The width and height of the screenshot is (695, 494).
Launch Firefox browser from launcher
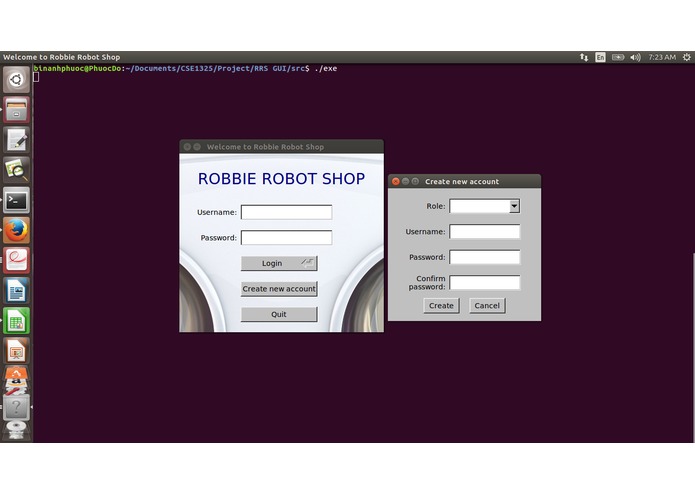pyautogui.click(x=16, y=230)
